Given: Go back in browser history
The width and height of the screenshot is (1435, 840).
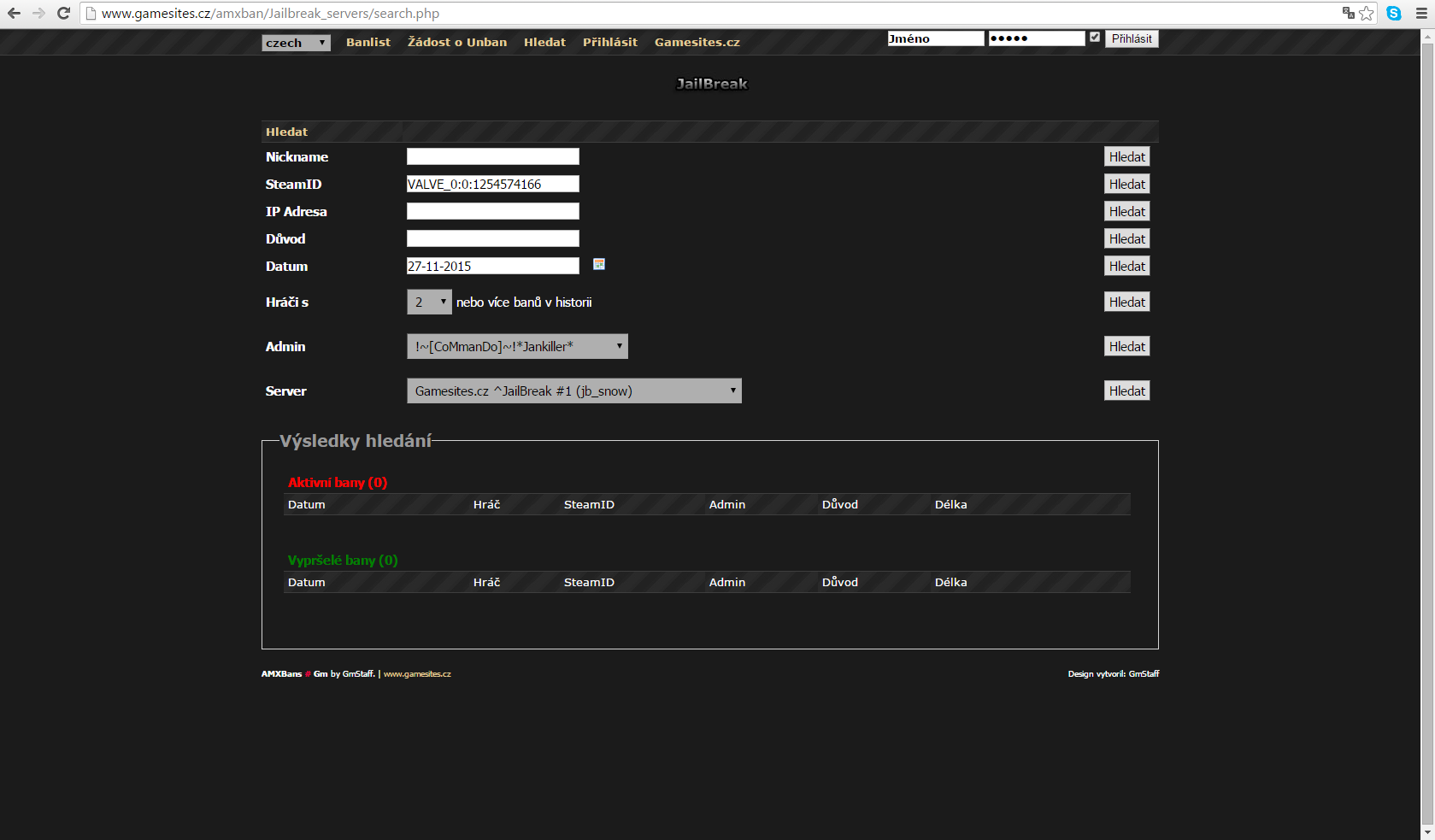Looking at the screenshot, I should [14, 13].
